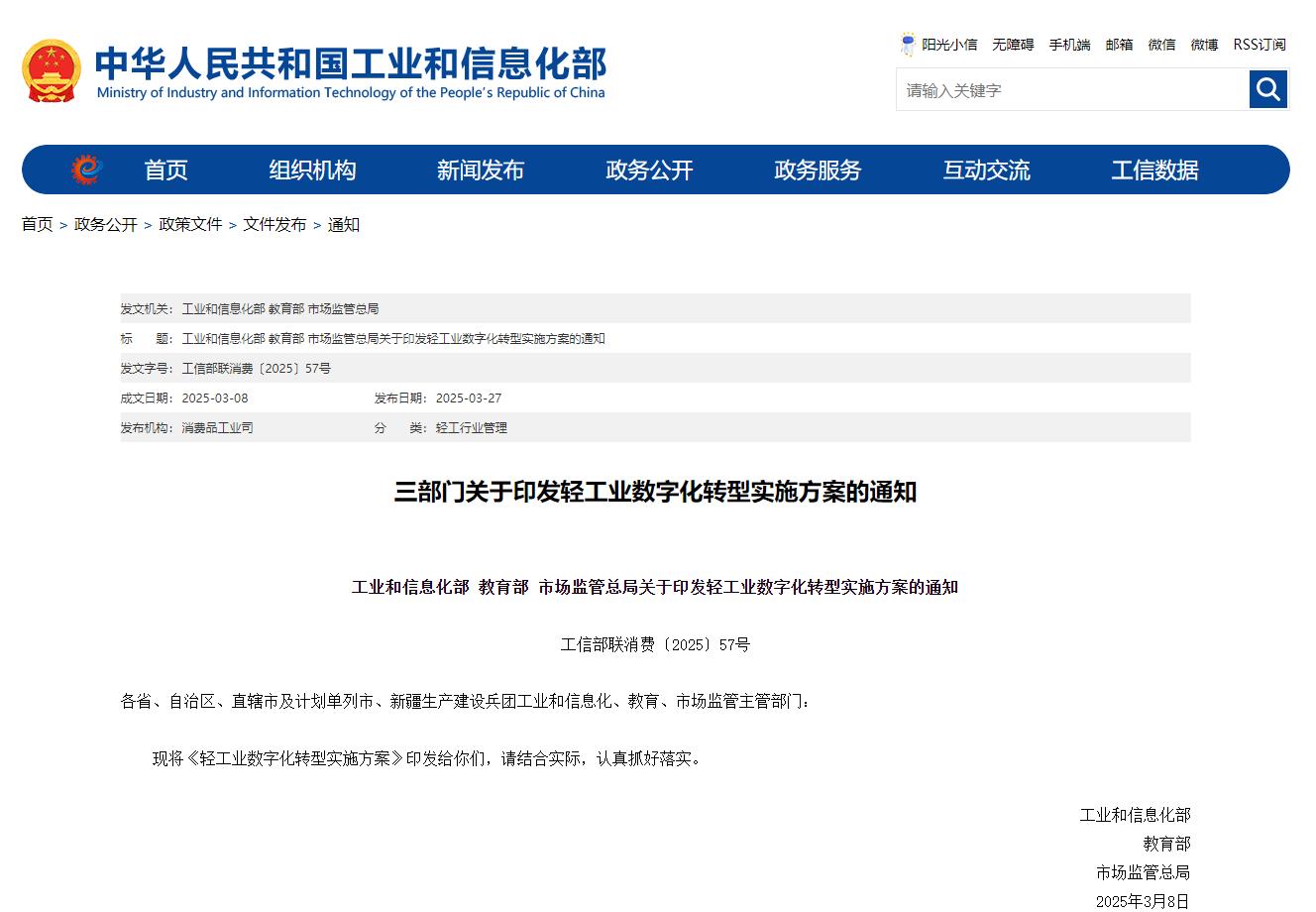The height and width of the screenshot is (912, 1316).
Task: Go to 首页 in the breadcrumb
Action: [x=38, y=224]
